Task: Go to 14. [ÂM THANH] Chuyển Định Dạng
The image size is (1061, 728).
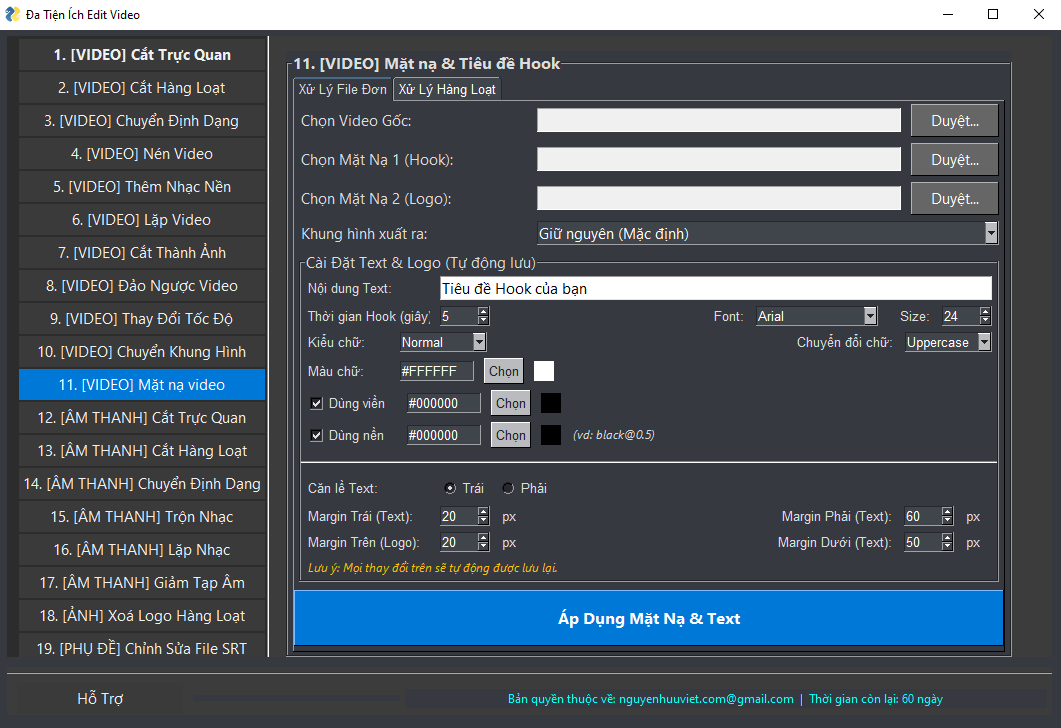Action: pos(142,484)
